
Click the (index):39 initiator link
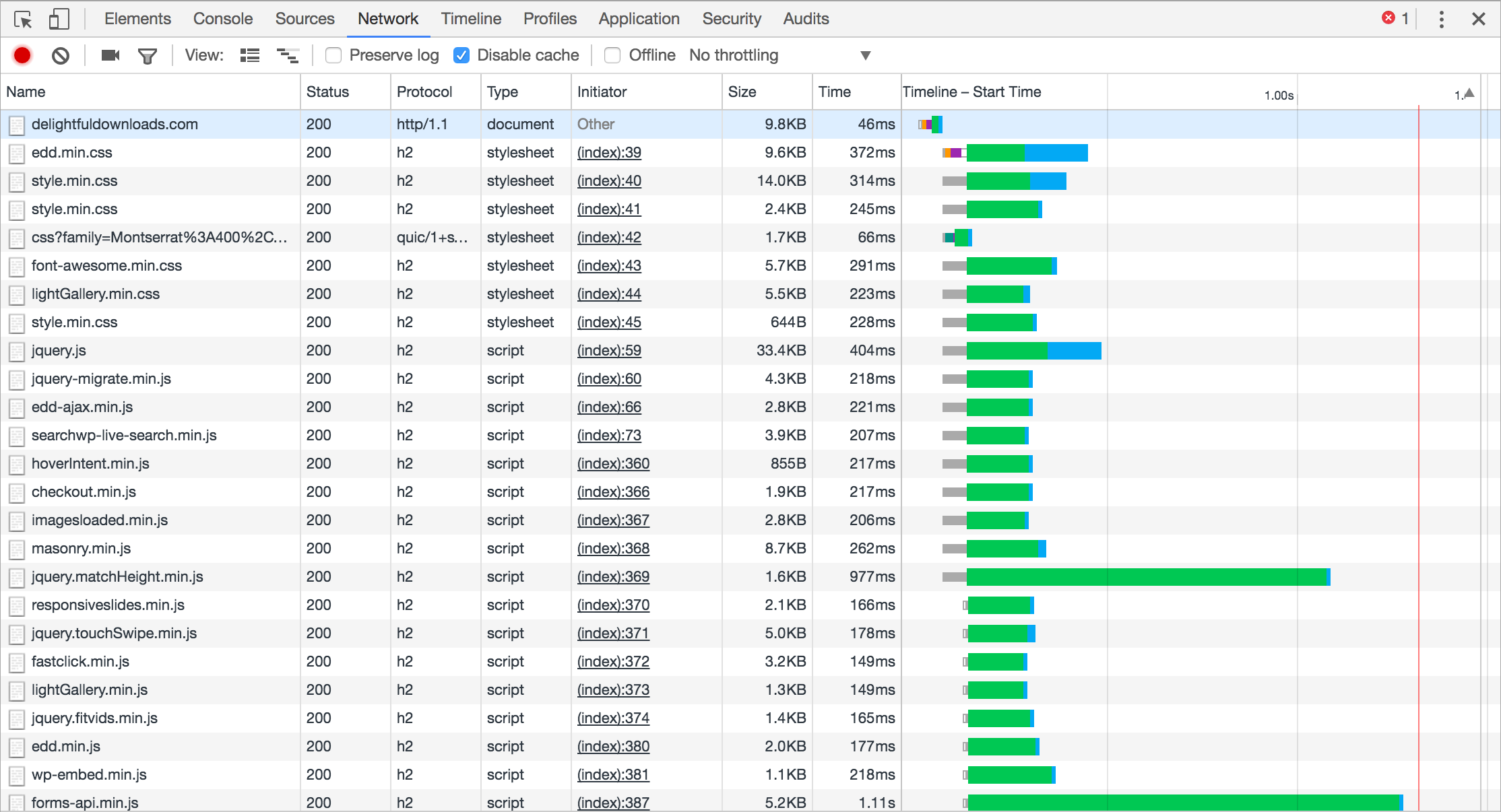pos(609,153)
